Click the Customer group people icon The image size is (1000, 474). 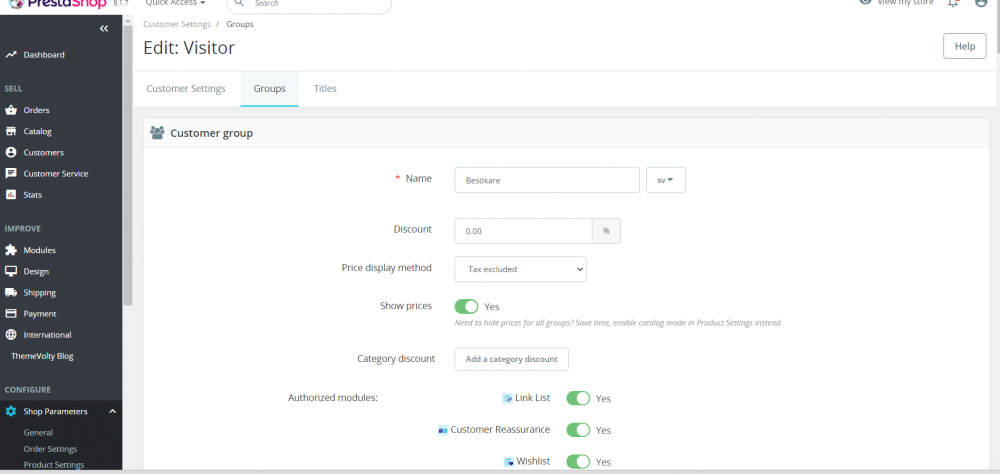157,133
